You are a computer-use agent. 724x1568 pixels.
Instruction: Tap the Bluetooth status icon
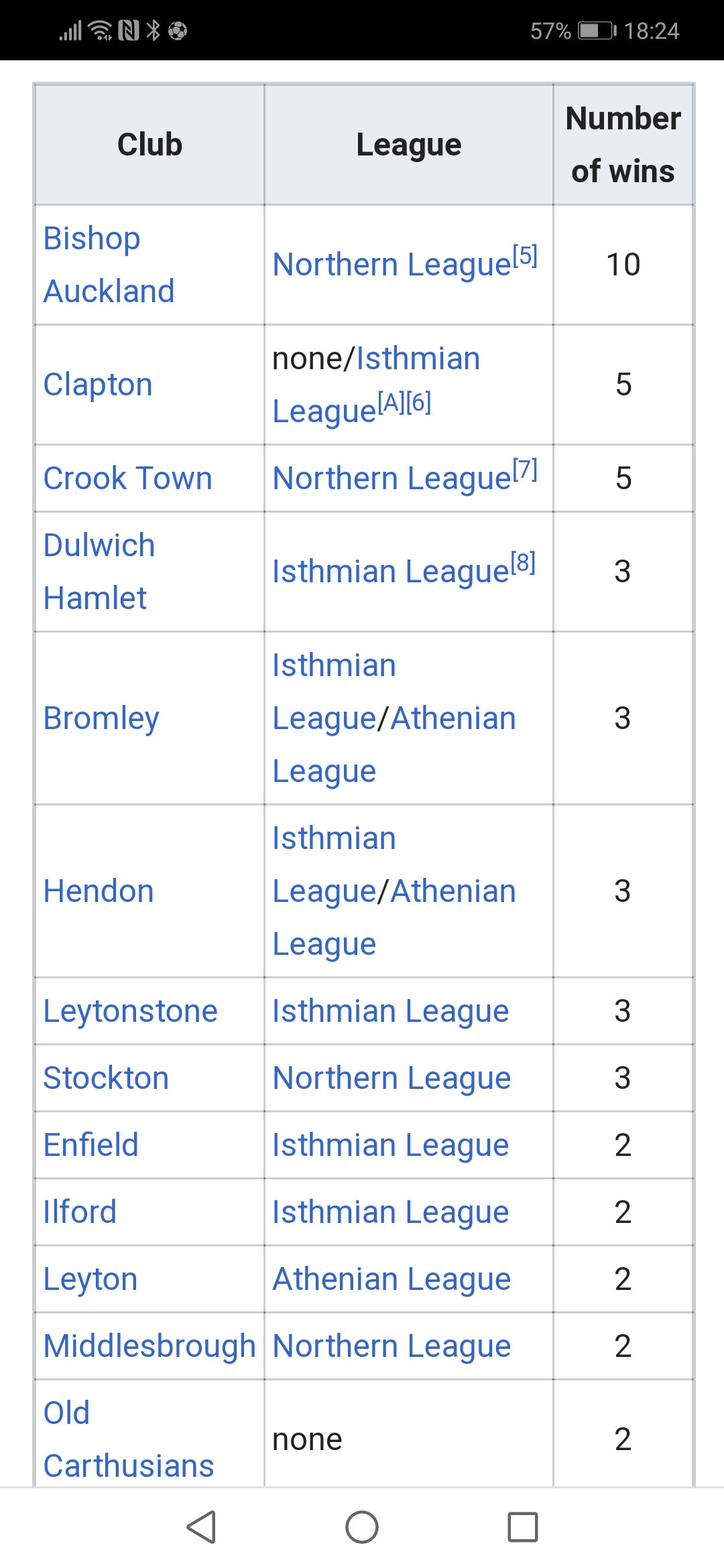pyautogui.click(x=154, y=30)
